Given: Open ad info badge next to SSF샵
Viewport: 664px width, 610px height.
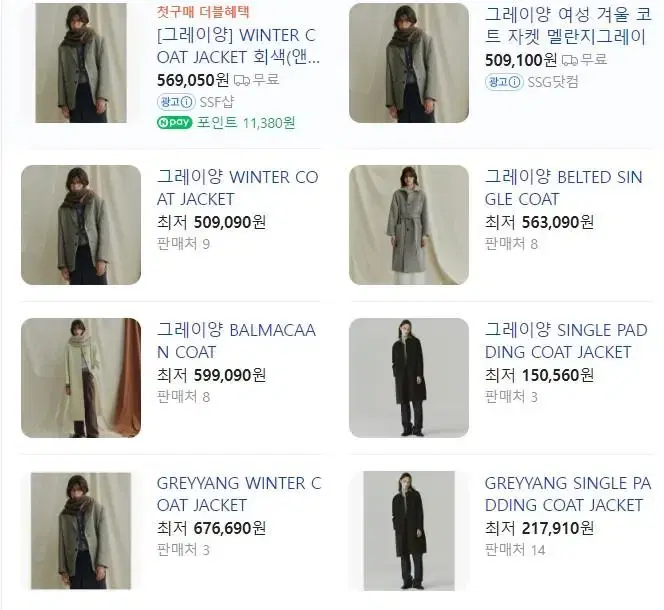Looking at the screenshot, I should (176, 102).
